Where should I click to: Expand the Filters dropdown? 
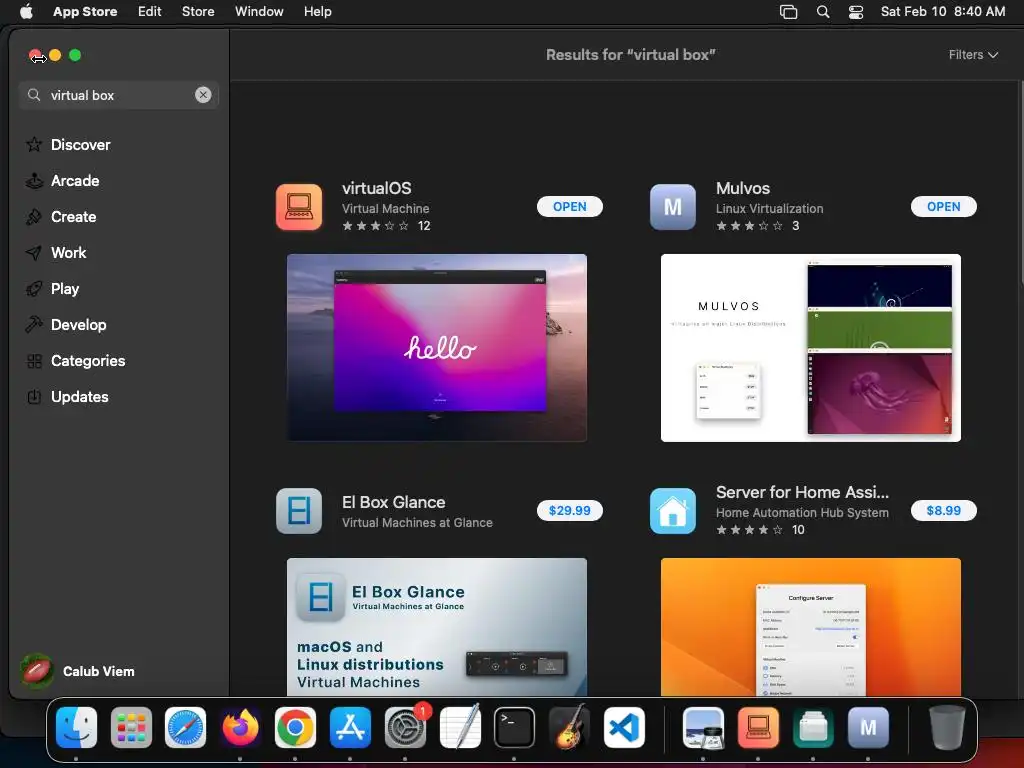point(973,55)
